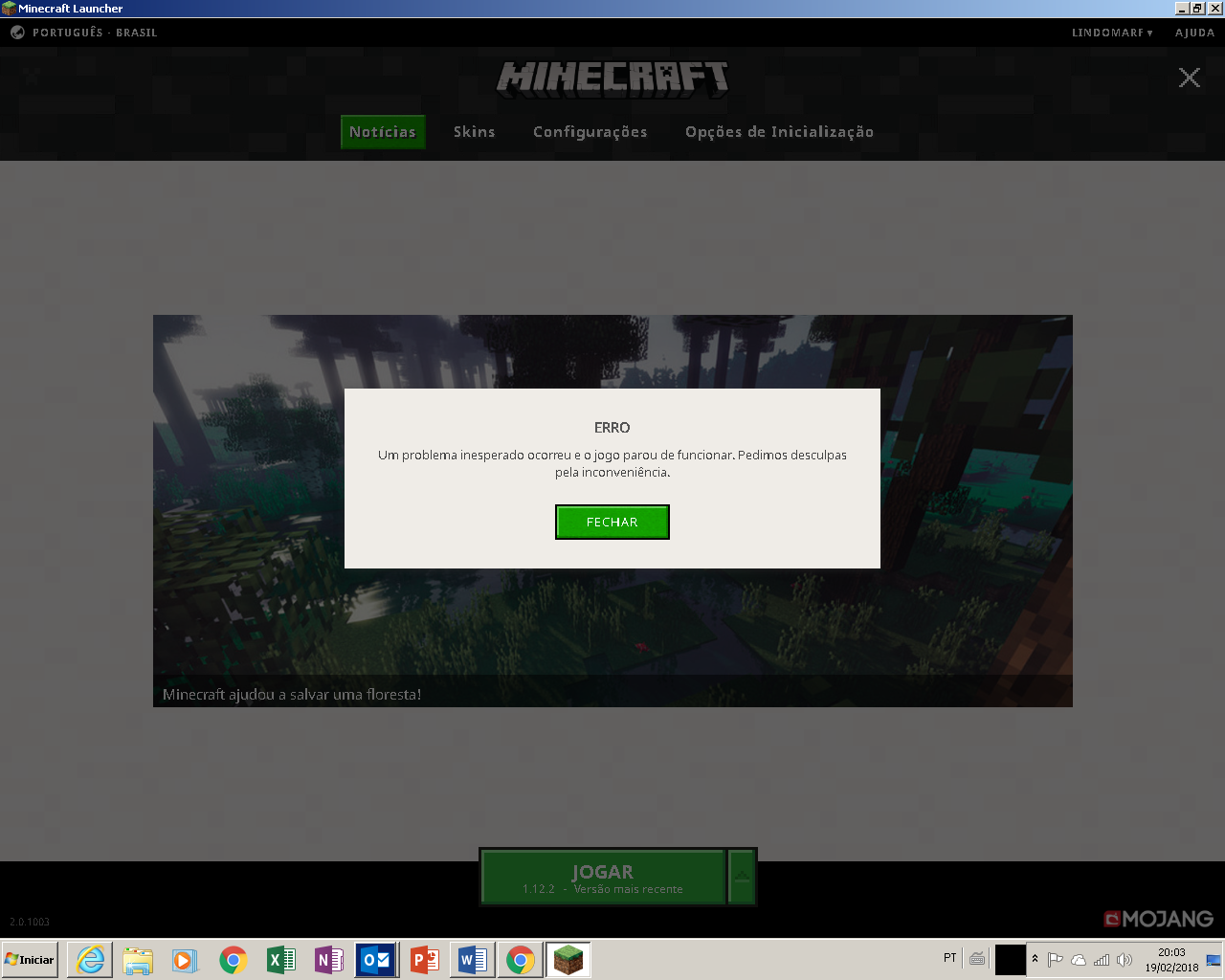The width and height of the screenshot is (1225, 980).
Task: Open Windows Explorer from the taskbar
Action: [x=138, y=960]
